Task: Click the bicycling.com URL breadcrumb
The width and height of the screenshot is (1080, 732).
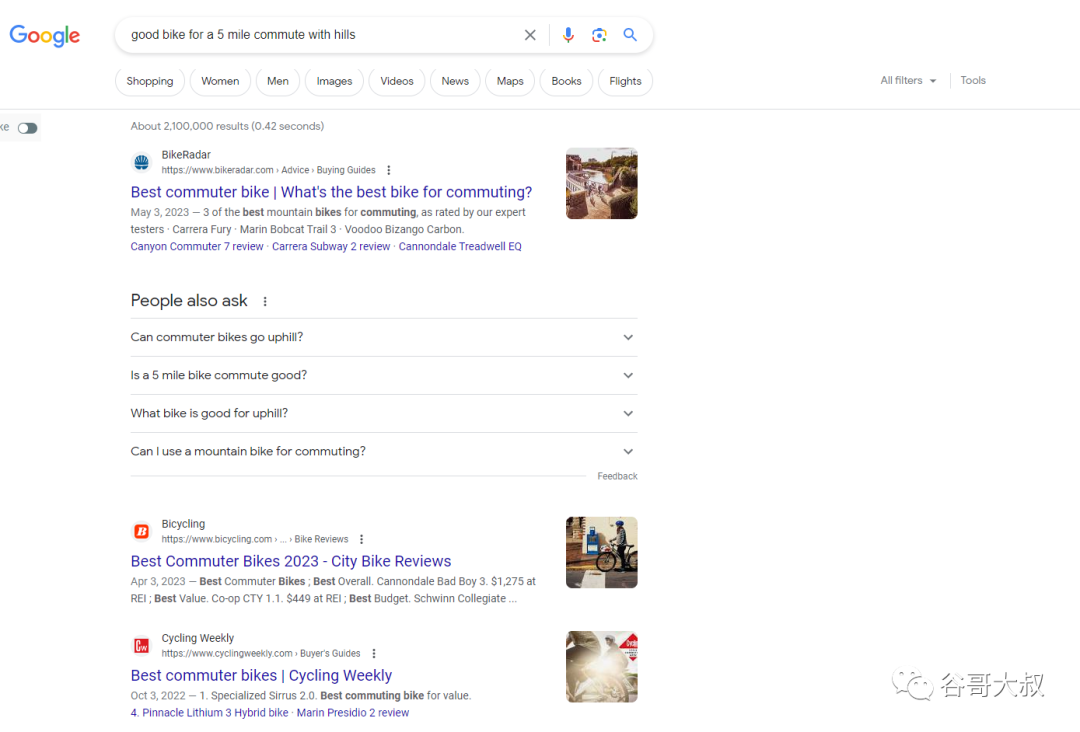Action: pyautogui.click(x=255, y=539)
